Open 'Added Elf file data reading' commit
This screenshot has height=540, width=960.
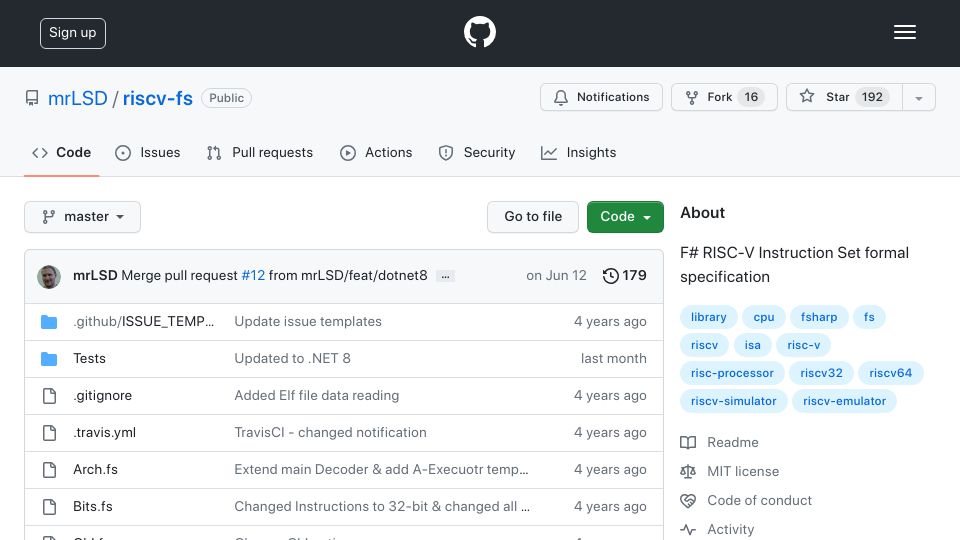click(317, 396)
